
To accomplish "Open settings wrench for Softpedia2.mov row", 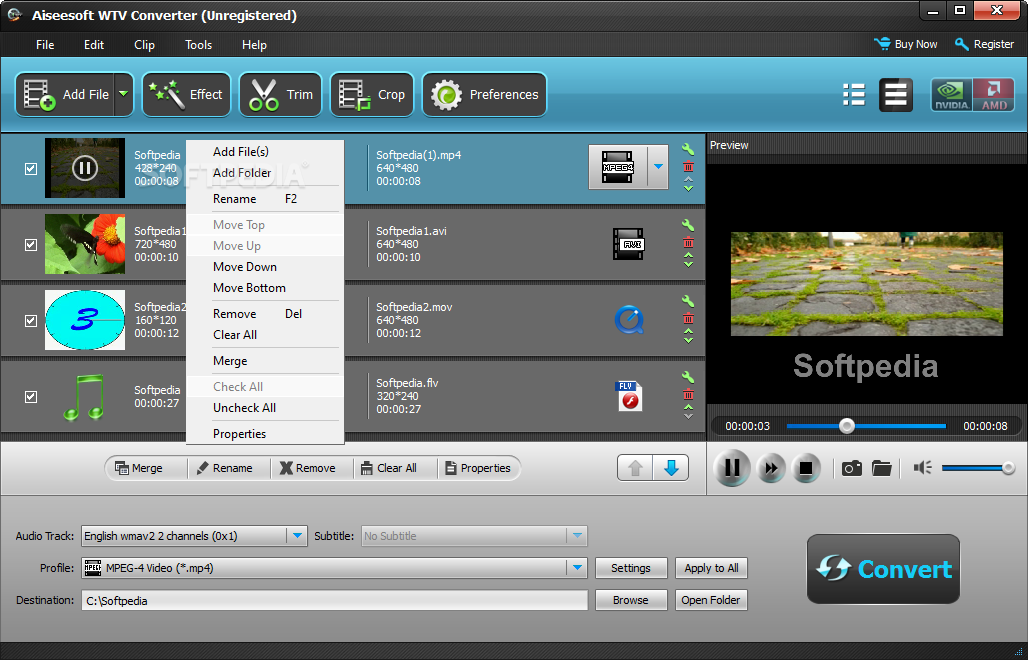I will tap(688, 301).
